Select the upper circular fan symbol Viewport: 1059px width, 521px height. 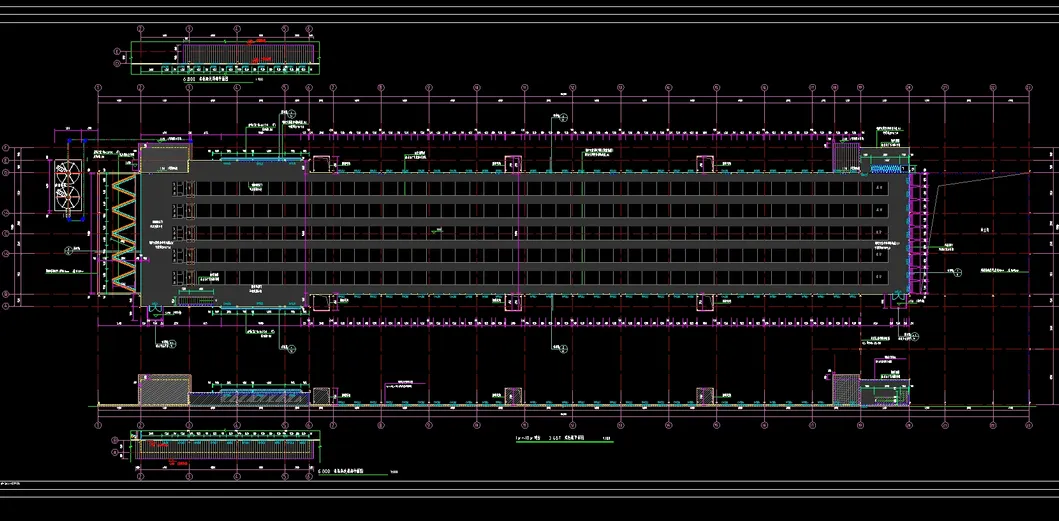click(x=68, y=174)
